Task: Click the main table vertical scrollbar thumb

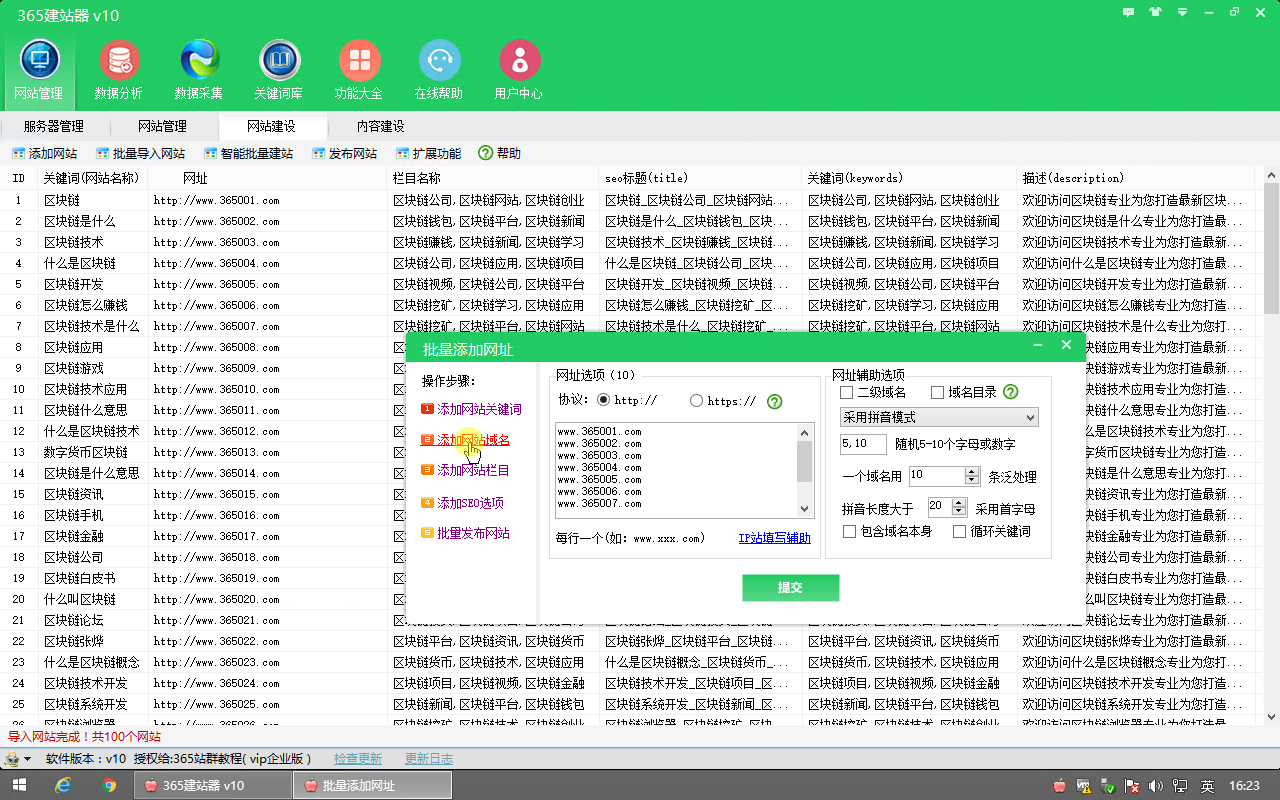Action: (x=1271, y=248)
